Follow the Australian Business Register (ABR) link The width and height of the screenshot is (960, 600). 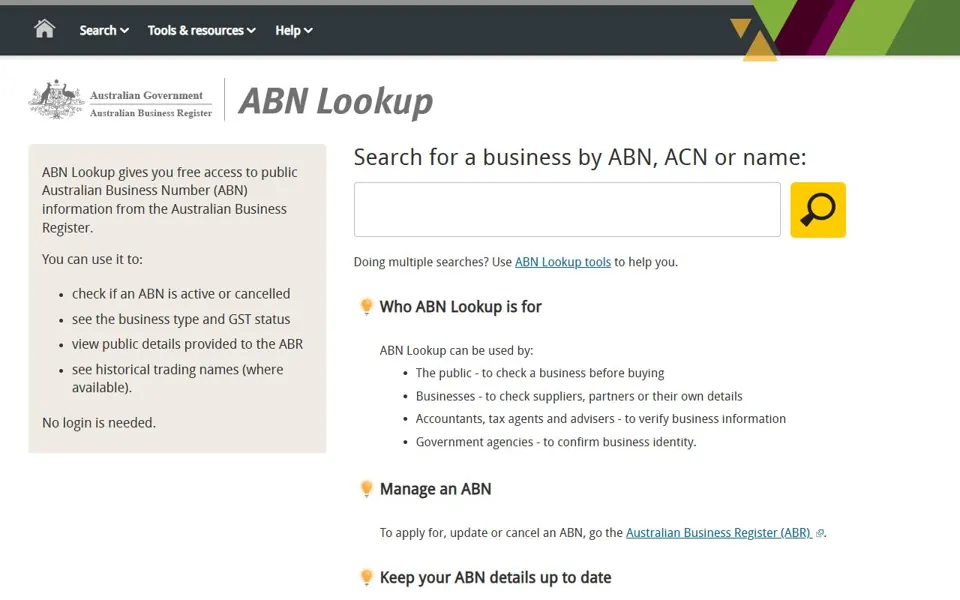(x=719, y=533)
